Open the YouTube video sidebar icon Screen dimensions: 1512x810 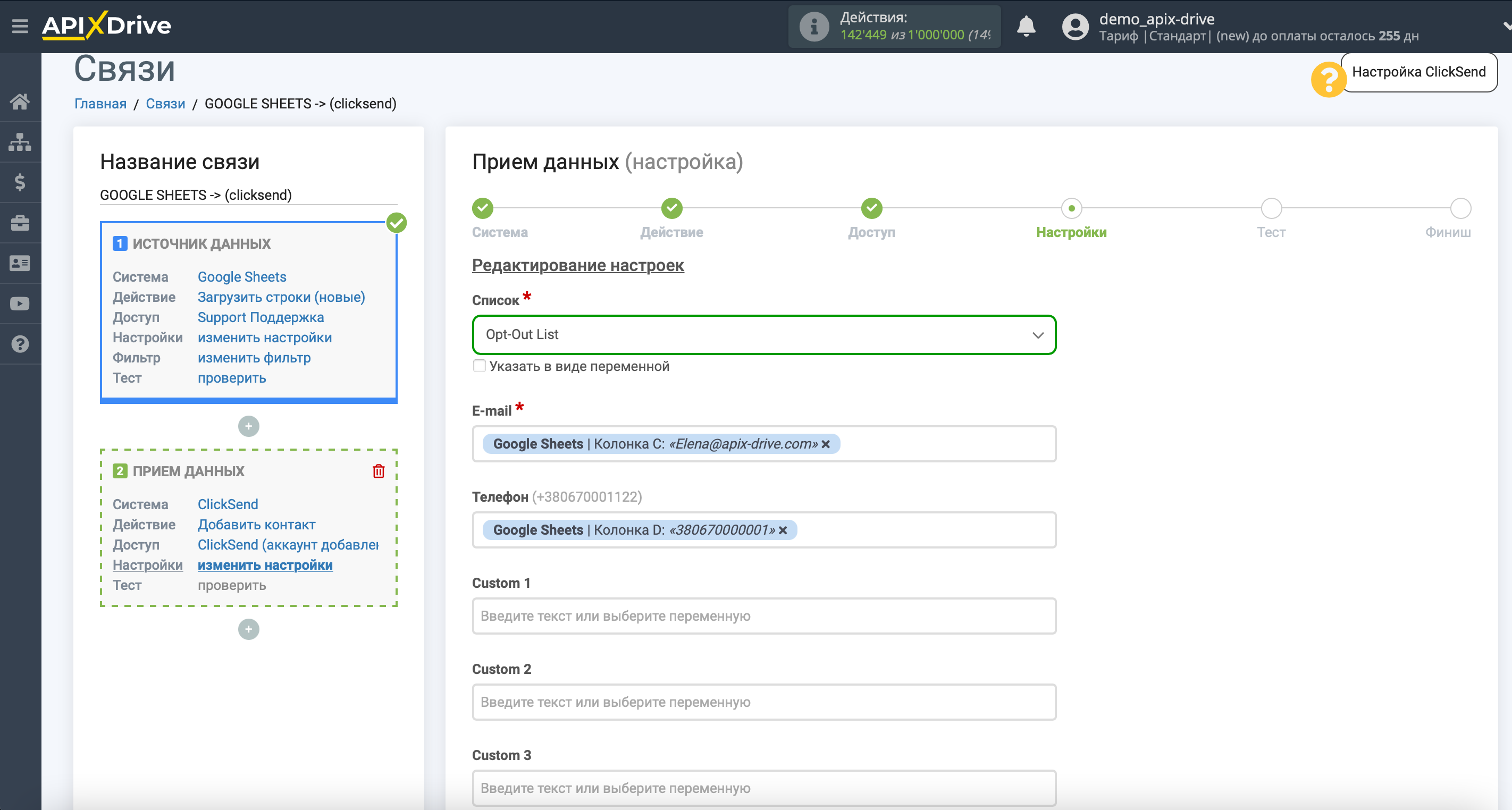[x=20, y=304]
